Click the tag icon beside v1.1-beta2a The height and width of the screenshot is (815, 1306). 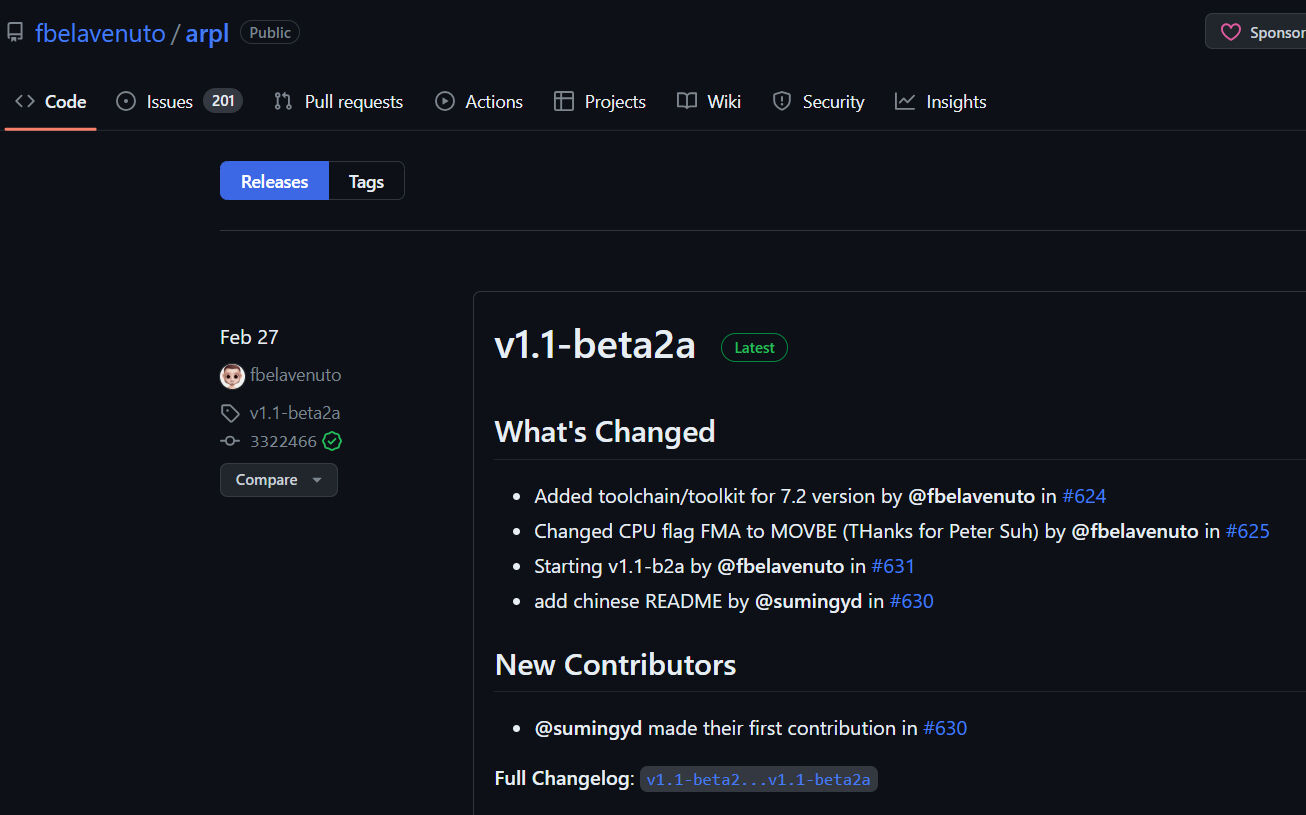[x=230, y=413]
